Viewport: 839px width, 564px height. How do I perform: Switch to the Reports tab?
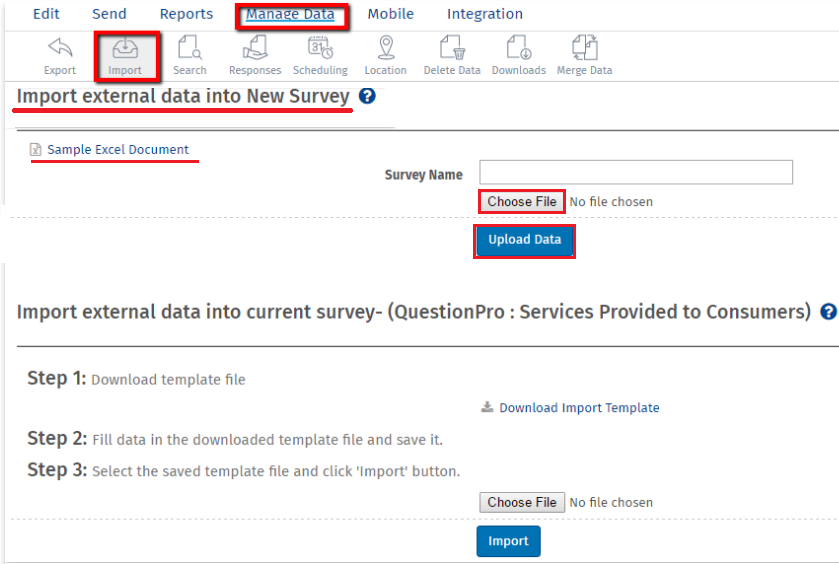tap(186, 14)
